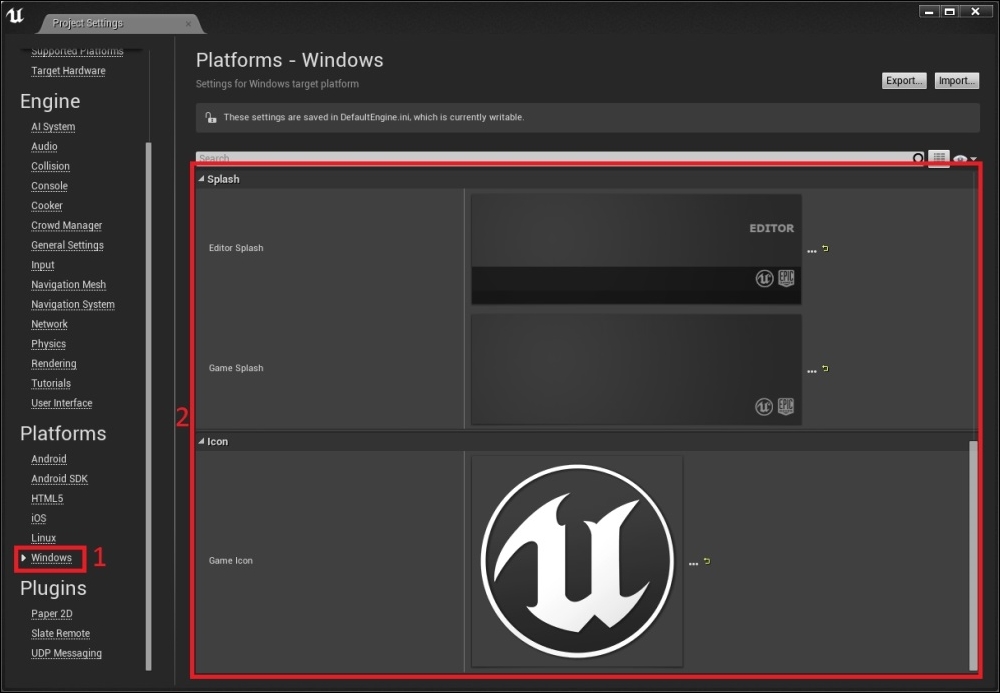Open AI System settings

click(53, 127)
